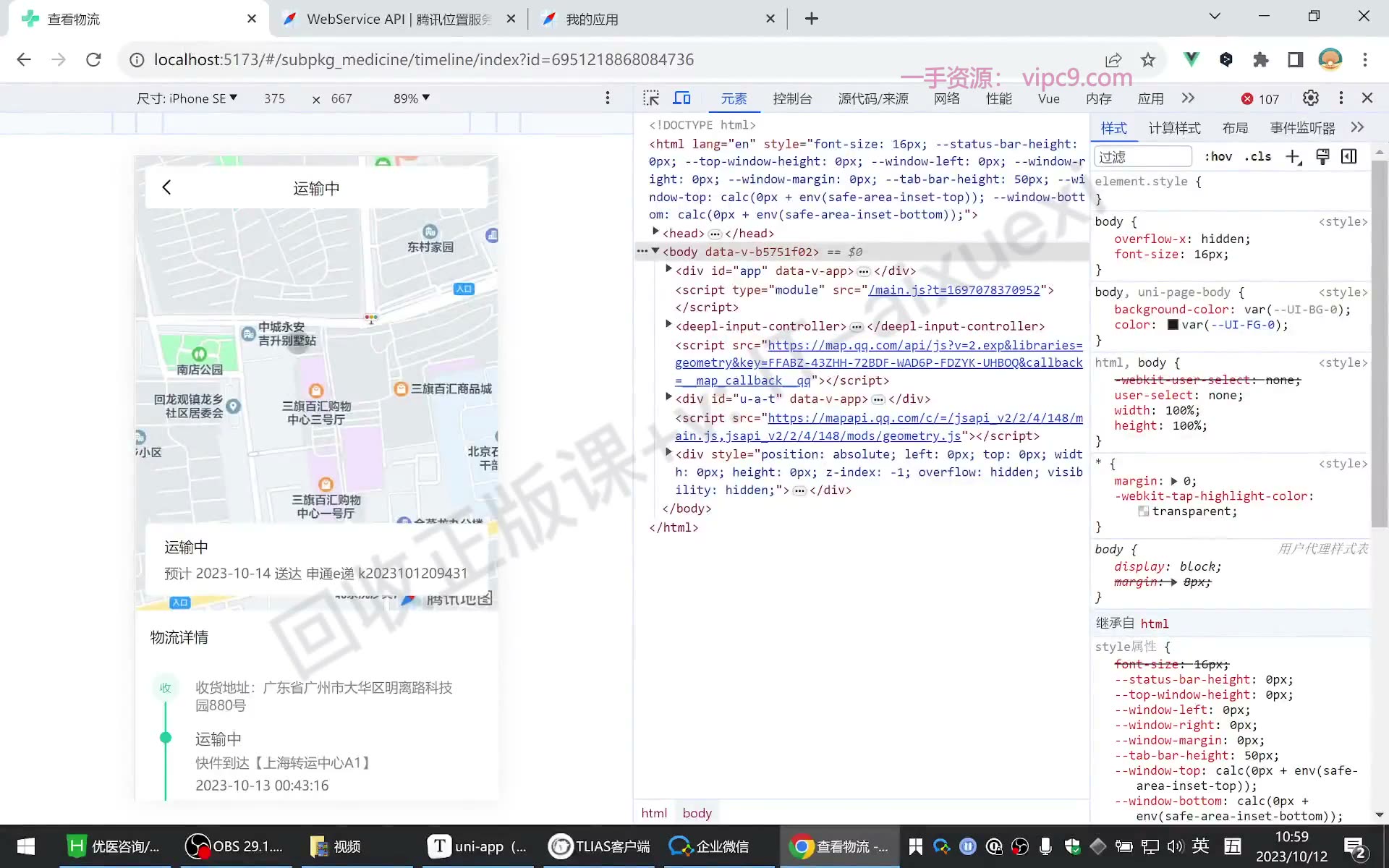Toggle the computed styles sidebar icon

pyautogui.click(x=1349, y=156)
